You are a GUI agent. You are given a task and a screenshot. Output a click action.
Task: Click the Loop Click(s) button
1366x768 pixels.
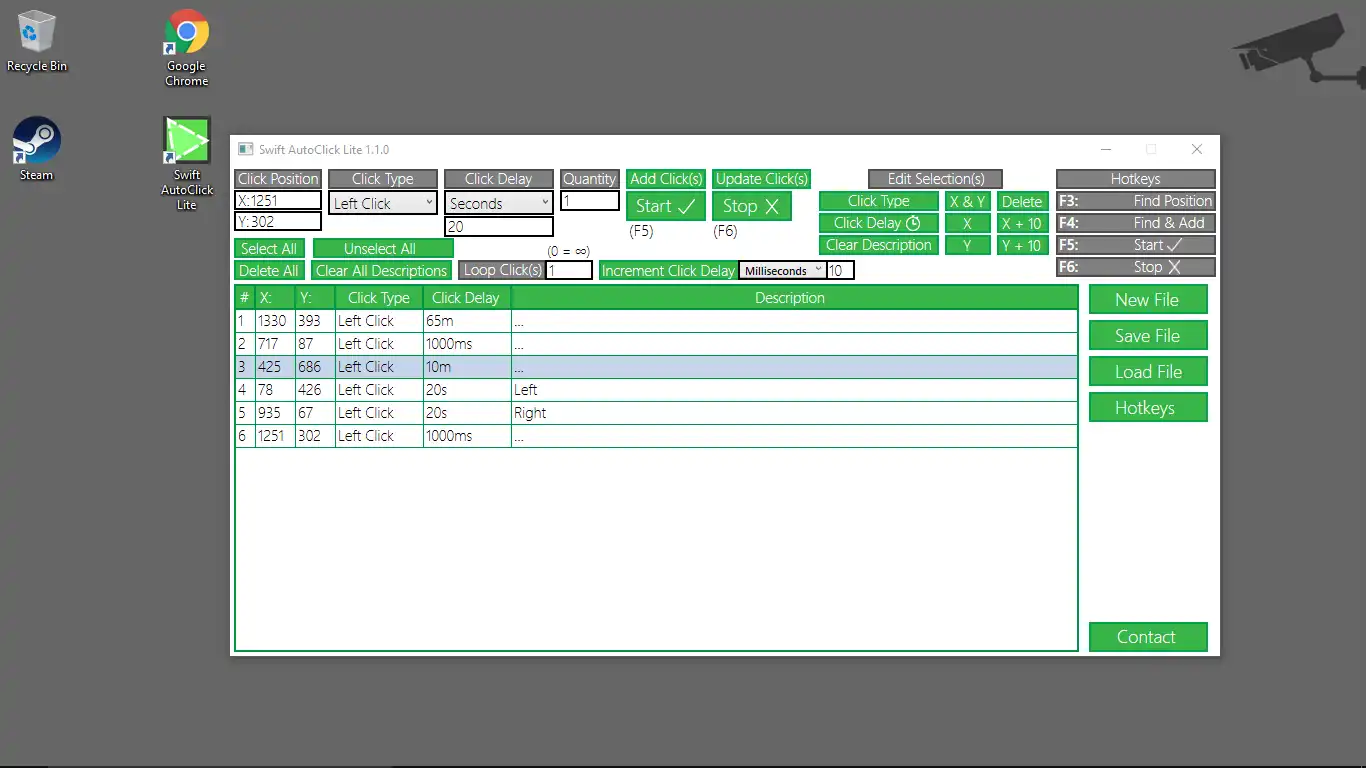pos(502,270)
